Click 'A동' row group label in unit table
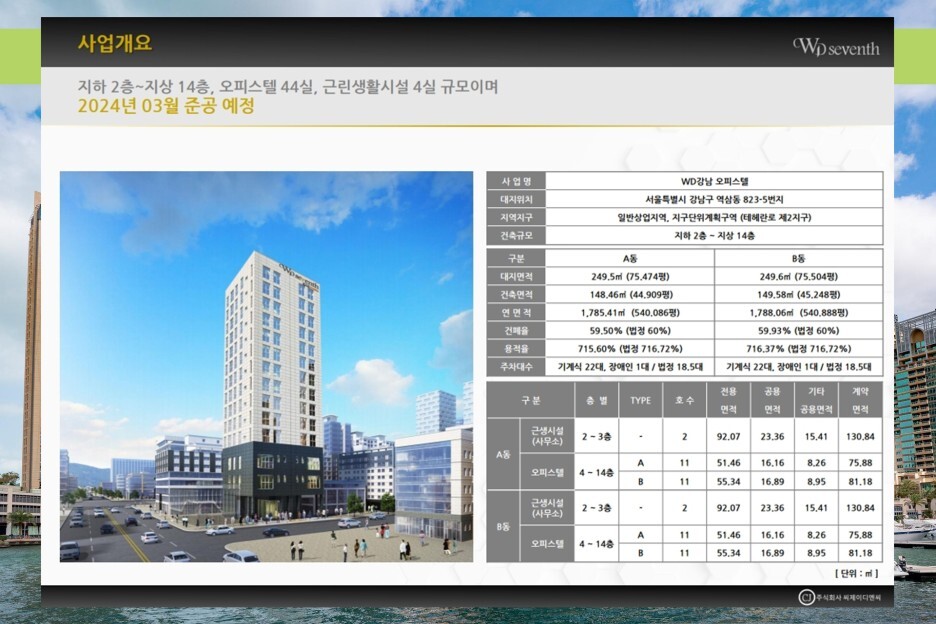Image resolution: width=936 pixels, height=624 pixels. pos(503,454)
